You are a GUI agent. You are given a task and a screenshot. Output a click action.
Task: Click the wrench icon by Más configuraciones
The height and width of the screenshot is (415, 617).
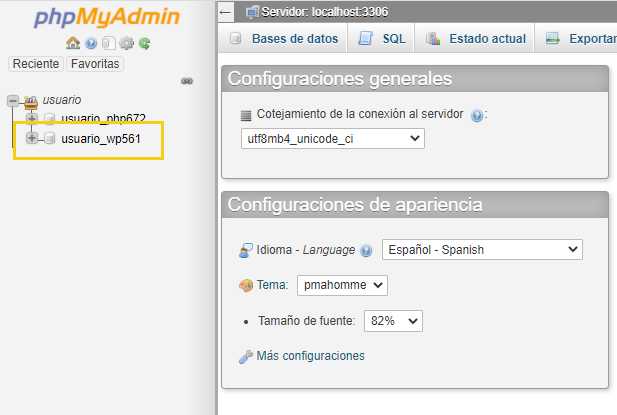pyautogui.click(x=246, y=357)
